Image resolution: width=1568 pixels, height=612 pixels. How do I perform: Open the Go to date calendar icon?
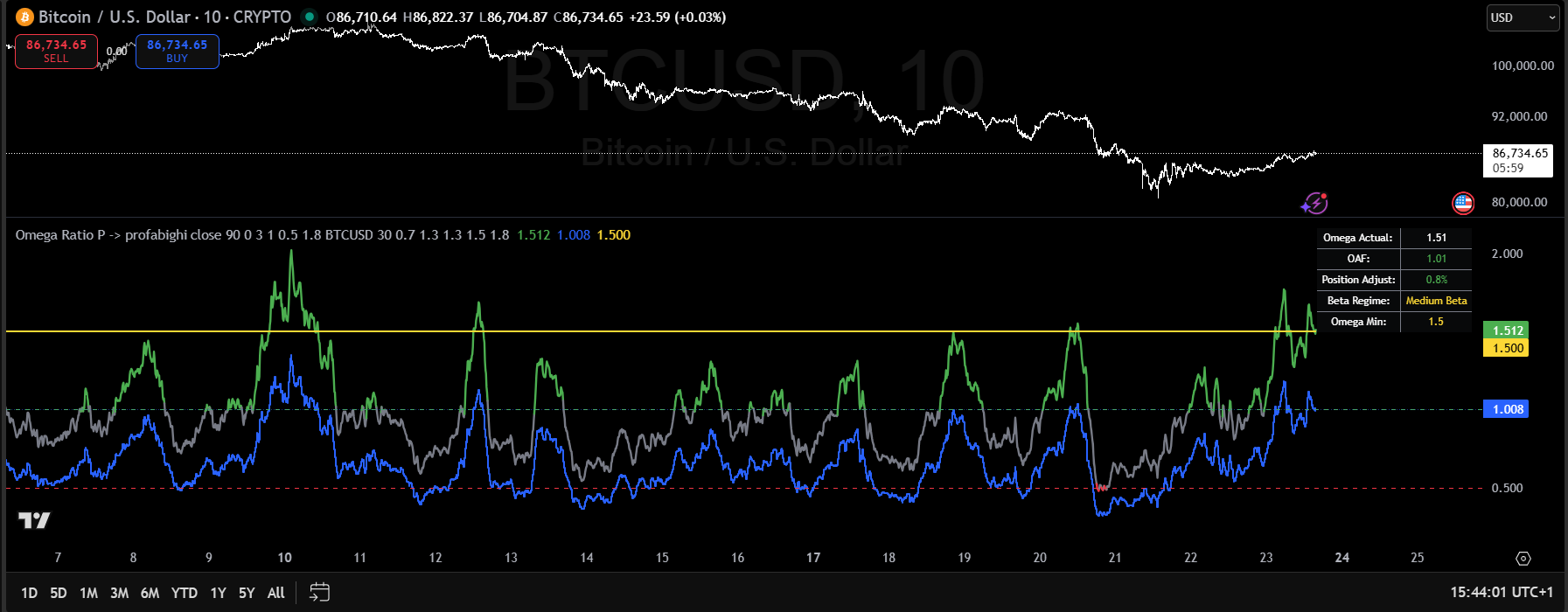pyautogui.click(x=319, y=593)
